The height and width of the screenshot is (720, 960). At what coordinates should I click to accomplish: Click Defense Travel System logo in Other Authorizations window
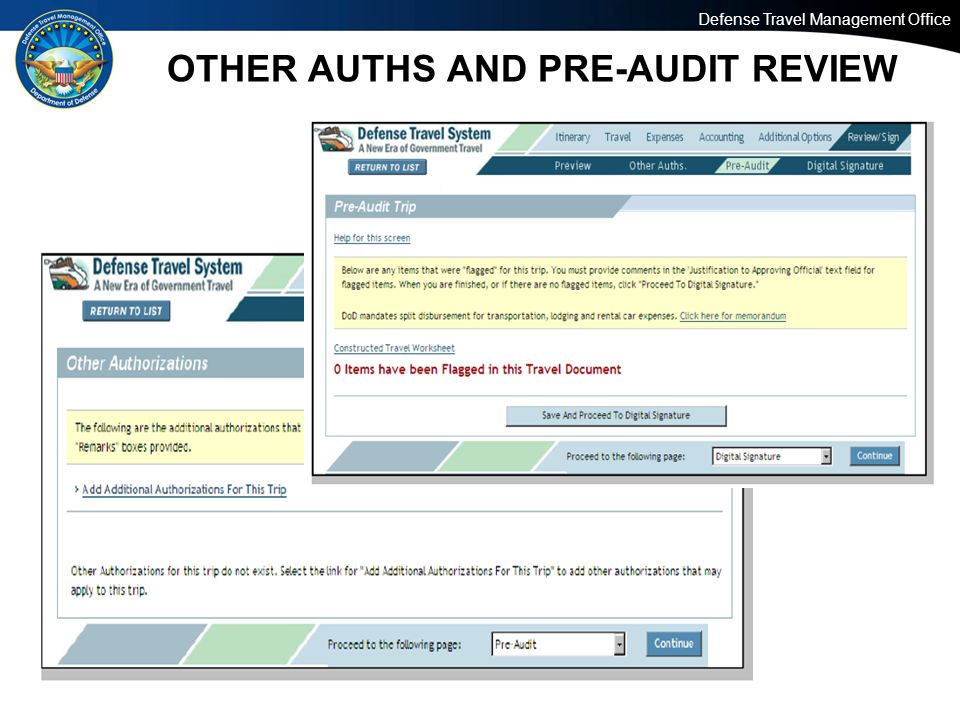(145, 274)
